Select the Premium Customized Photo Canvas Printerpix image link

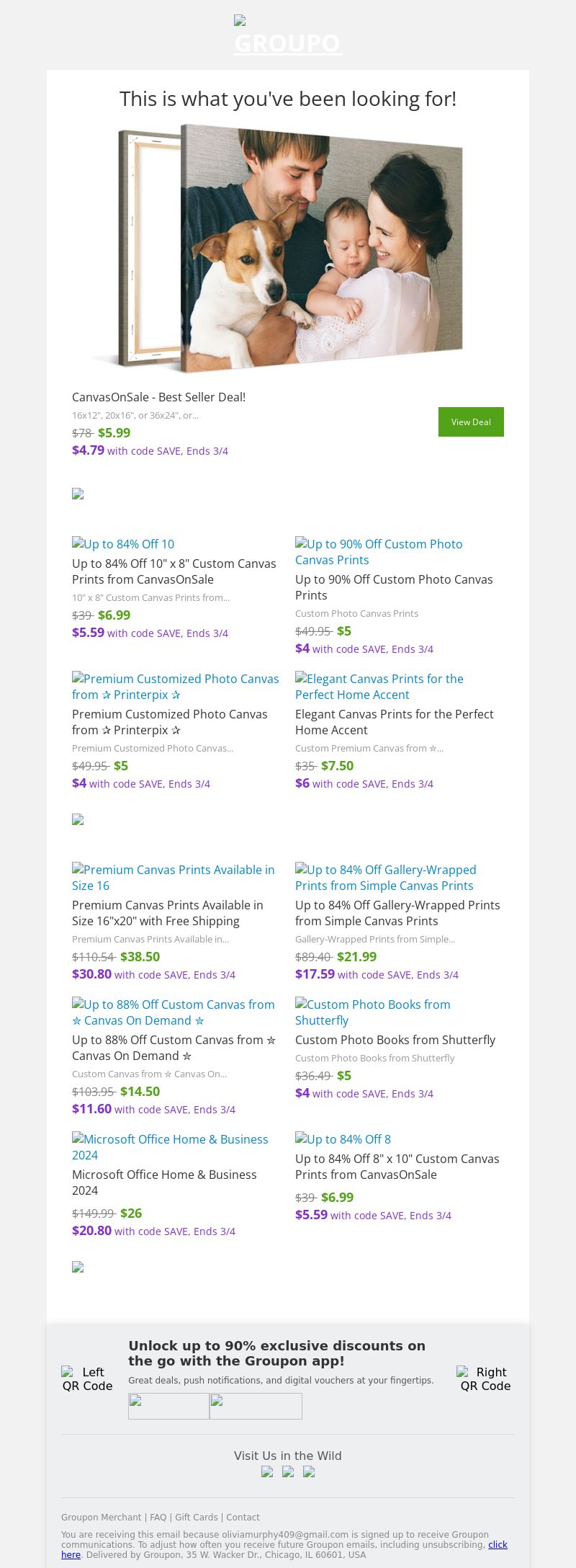coord(175,687)
